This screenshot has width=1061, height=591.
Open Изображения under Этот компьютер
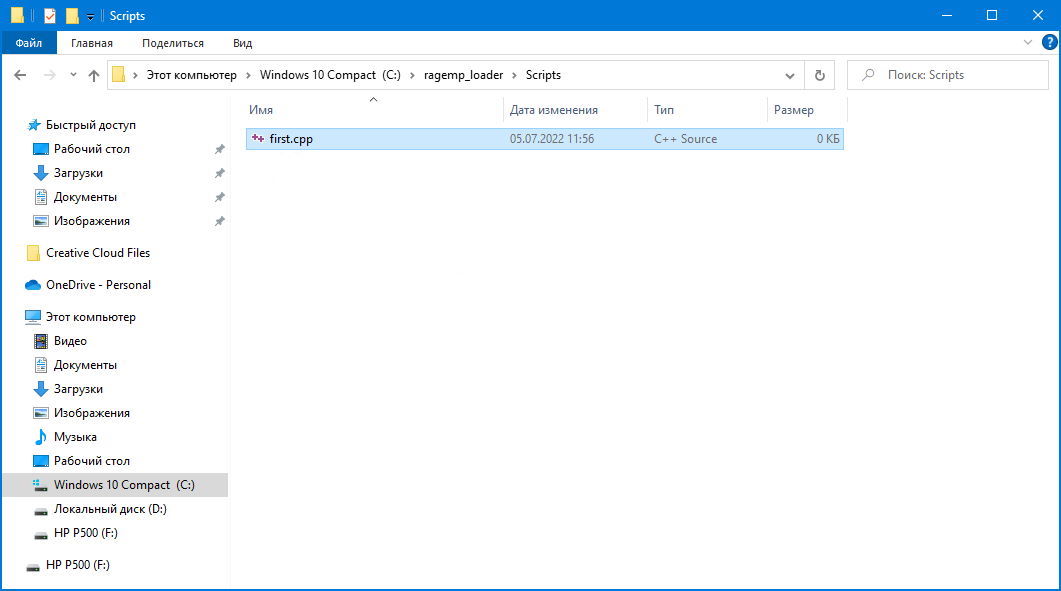point(92,413)
